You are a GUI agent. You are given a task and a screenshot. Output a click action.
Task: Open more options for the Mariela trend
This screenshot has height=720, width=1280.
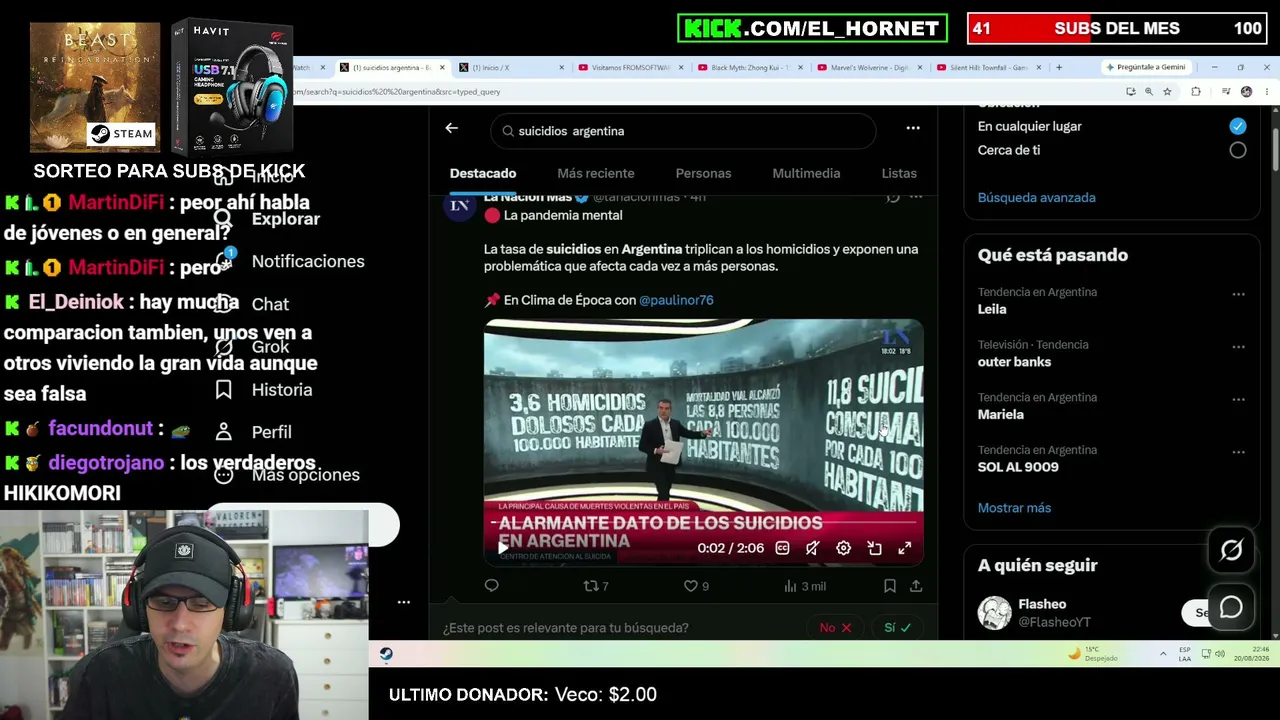tap(1239, 400)
